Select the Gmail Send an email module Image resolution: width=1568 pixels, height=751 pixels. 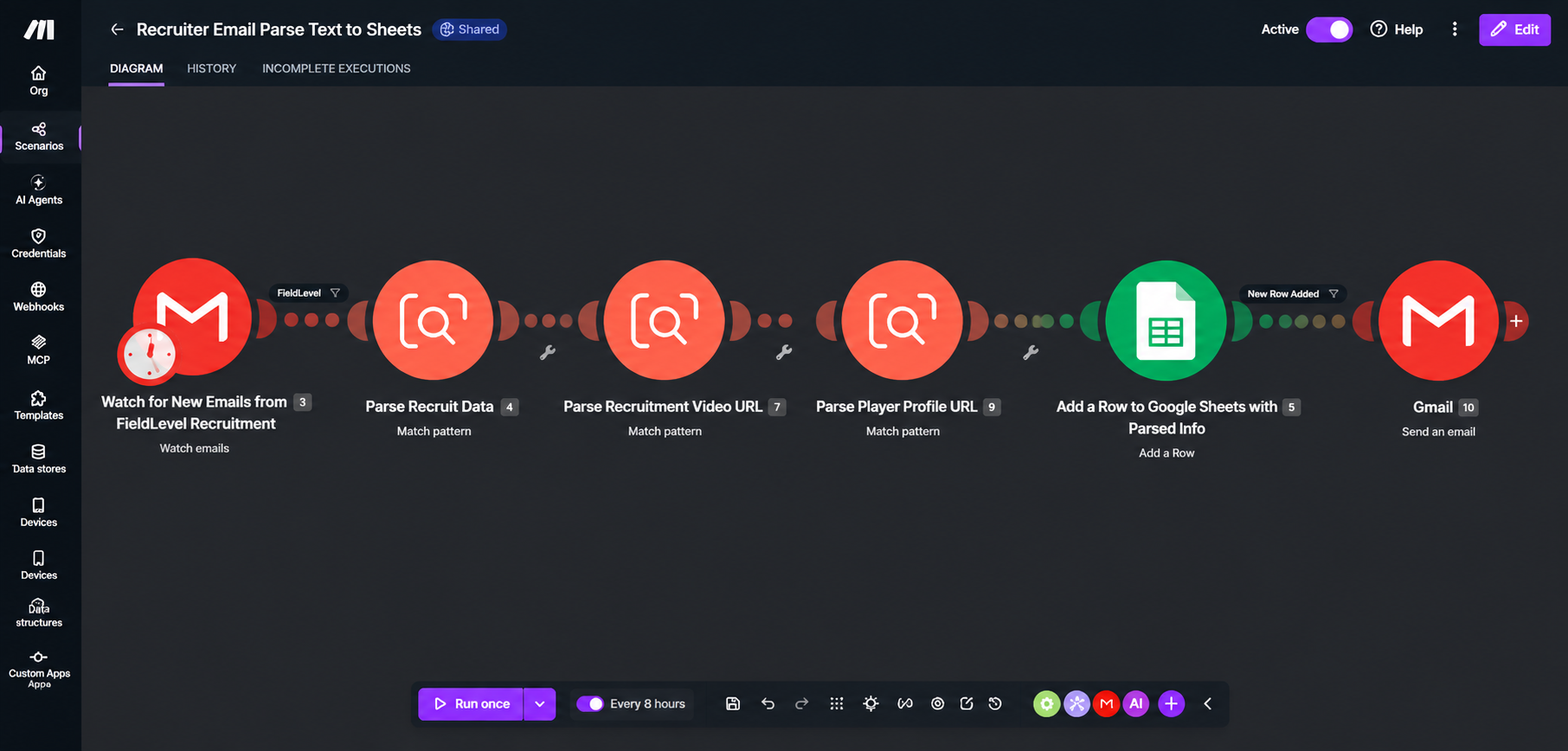coord(1438,320)
